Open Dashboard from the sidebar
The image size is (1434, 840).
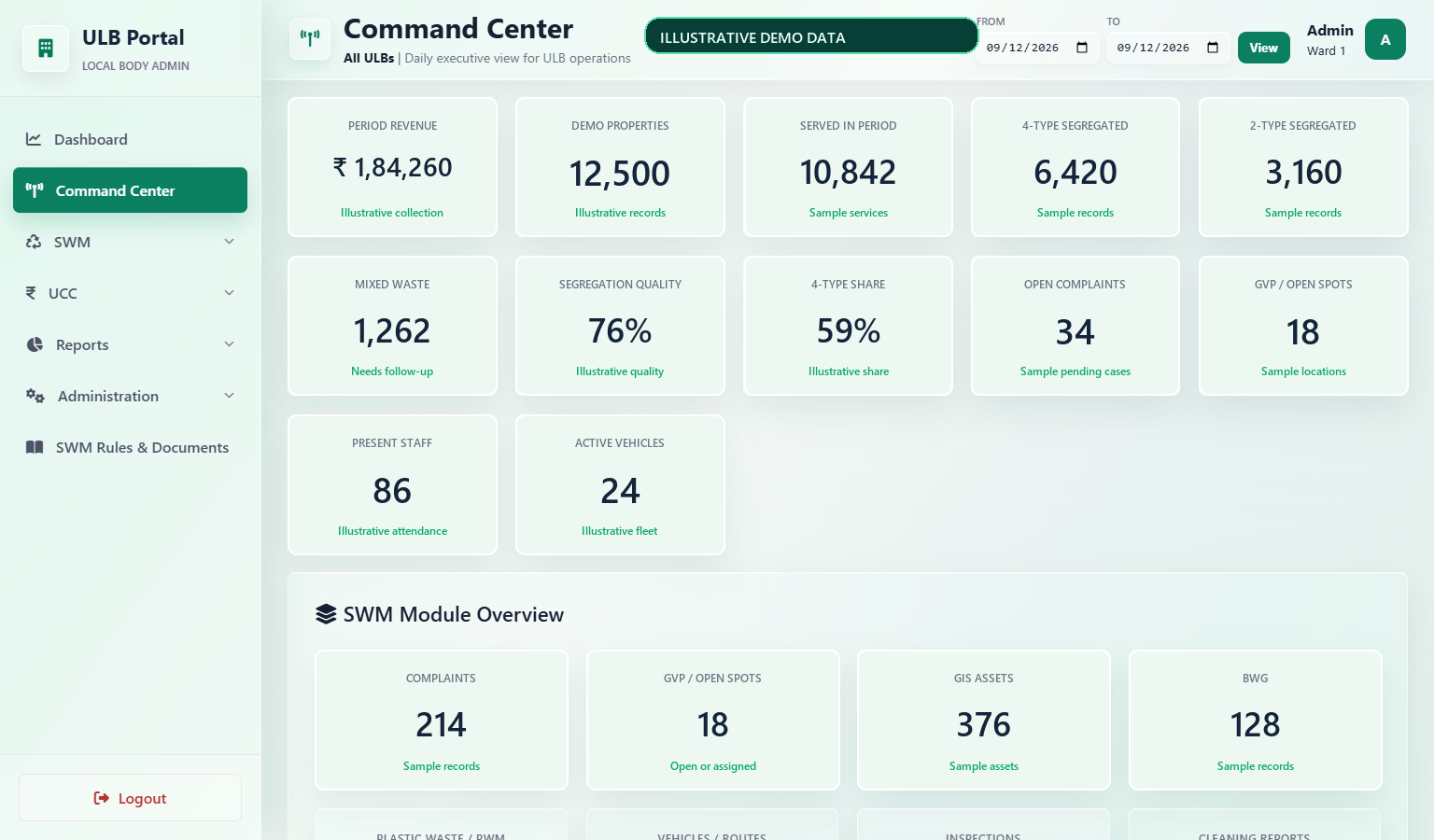click(x=130, y=139)
